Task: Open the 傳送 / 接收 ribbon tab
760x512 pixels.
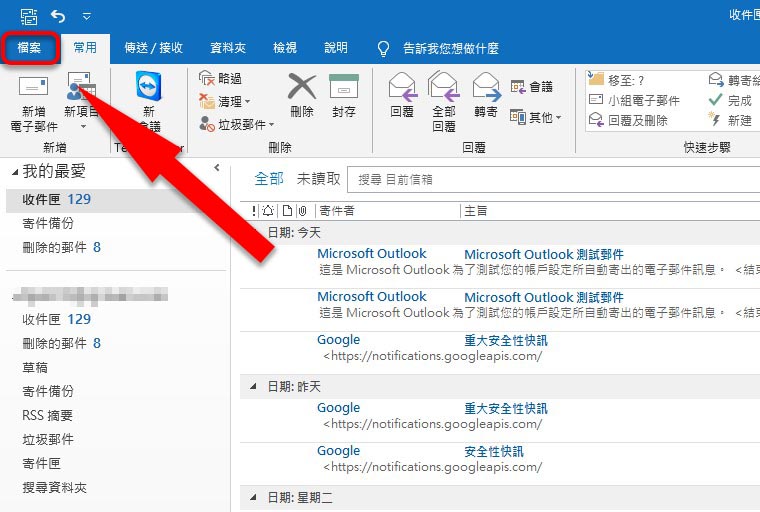Action: (153, 48)
